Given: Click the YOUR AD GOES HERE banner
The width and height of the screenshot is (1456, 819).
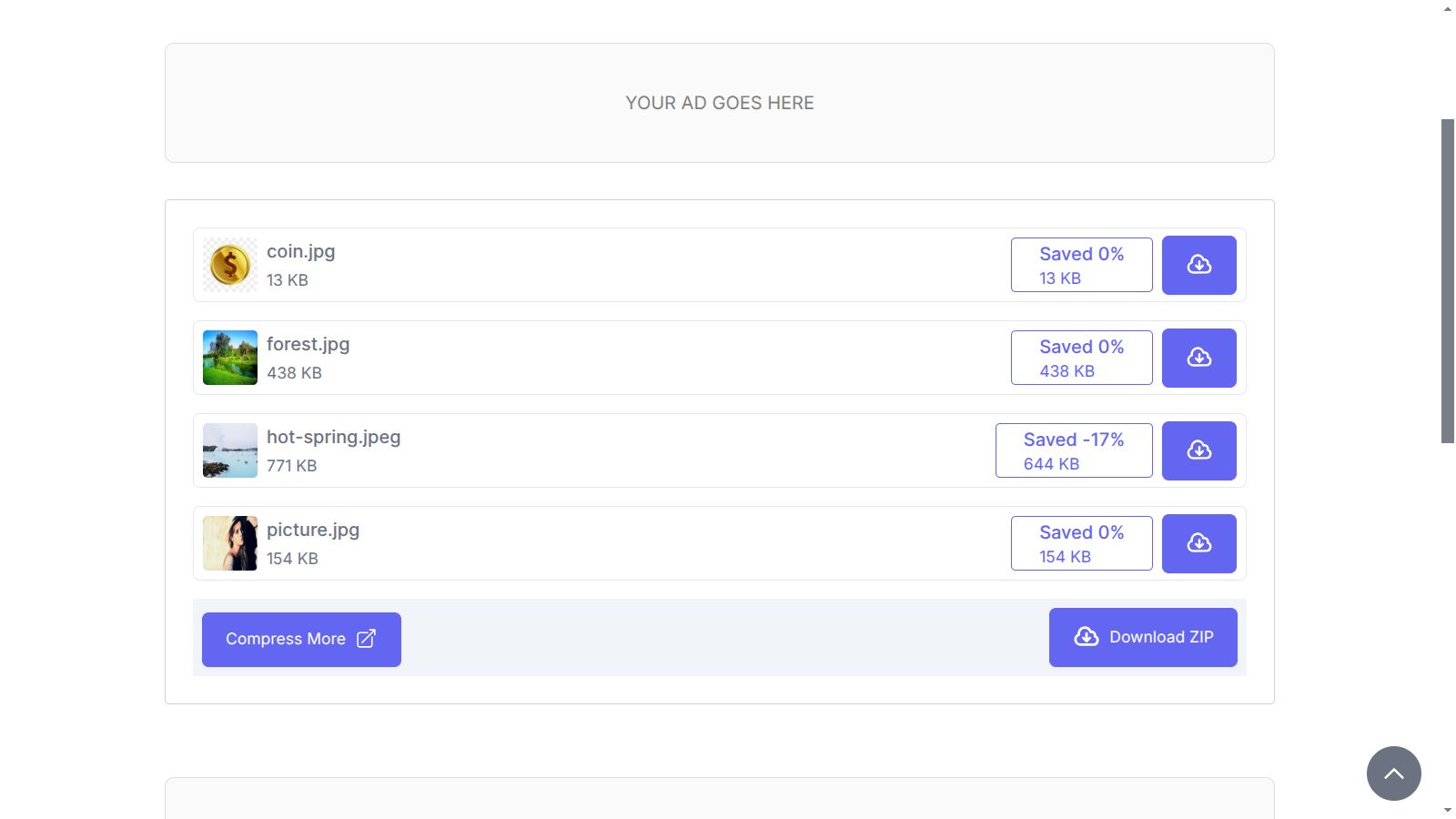Looking at the screenshot, I should click(x=719, y=103).
